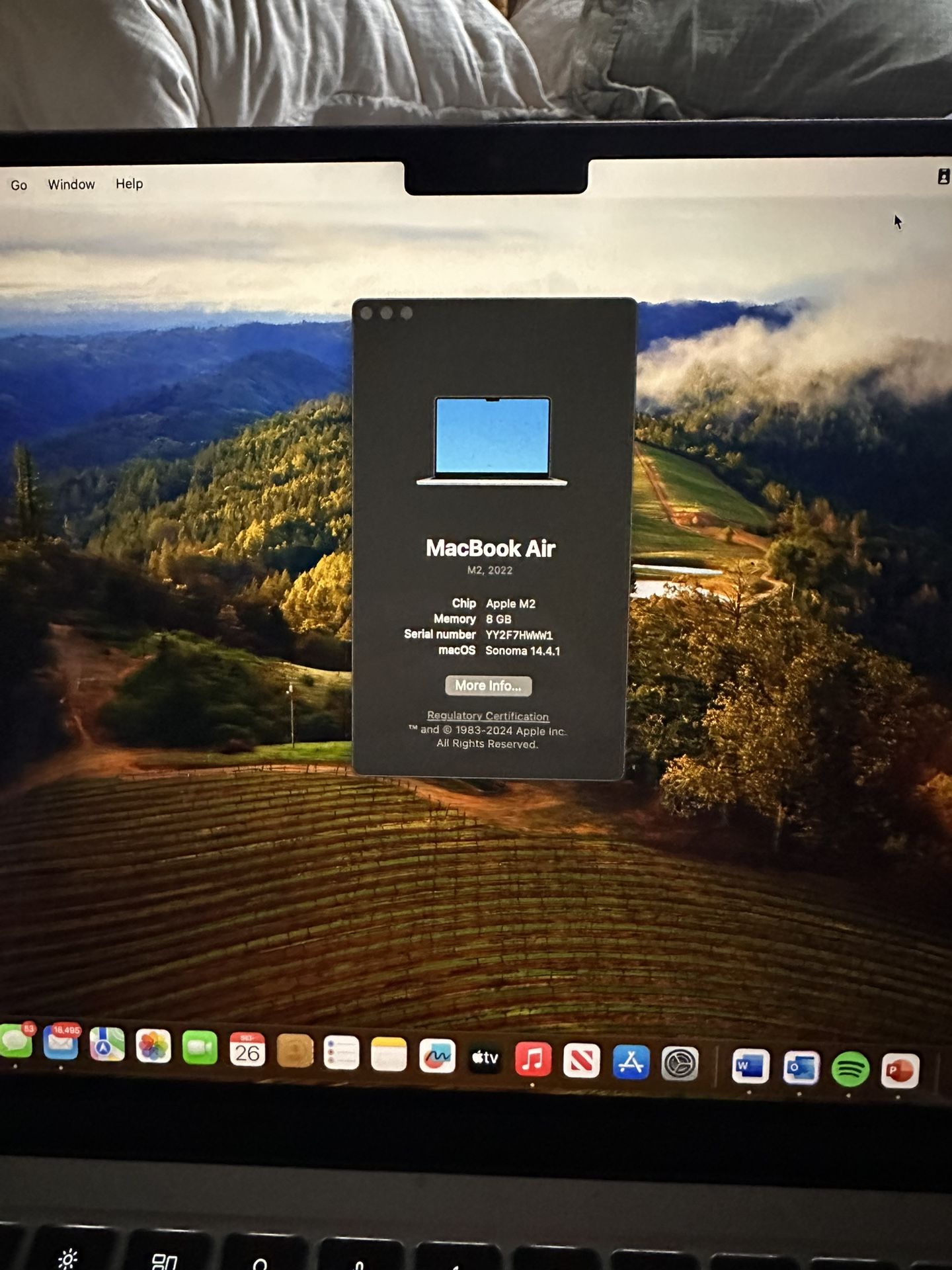Open the Photos app

point(153,1047)
